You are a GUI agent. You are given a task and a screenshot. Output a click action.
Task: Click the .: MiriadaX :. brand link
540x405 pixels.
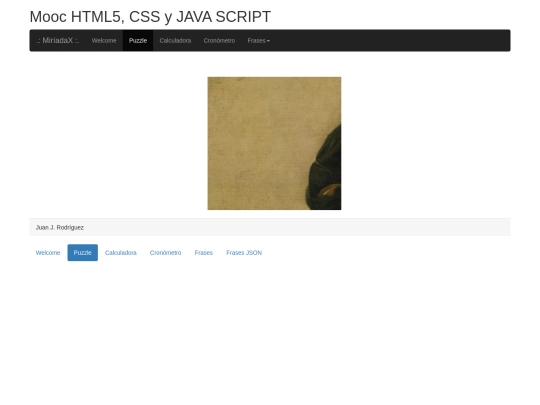tap(58, 41)
